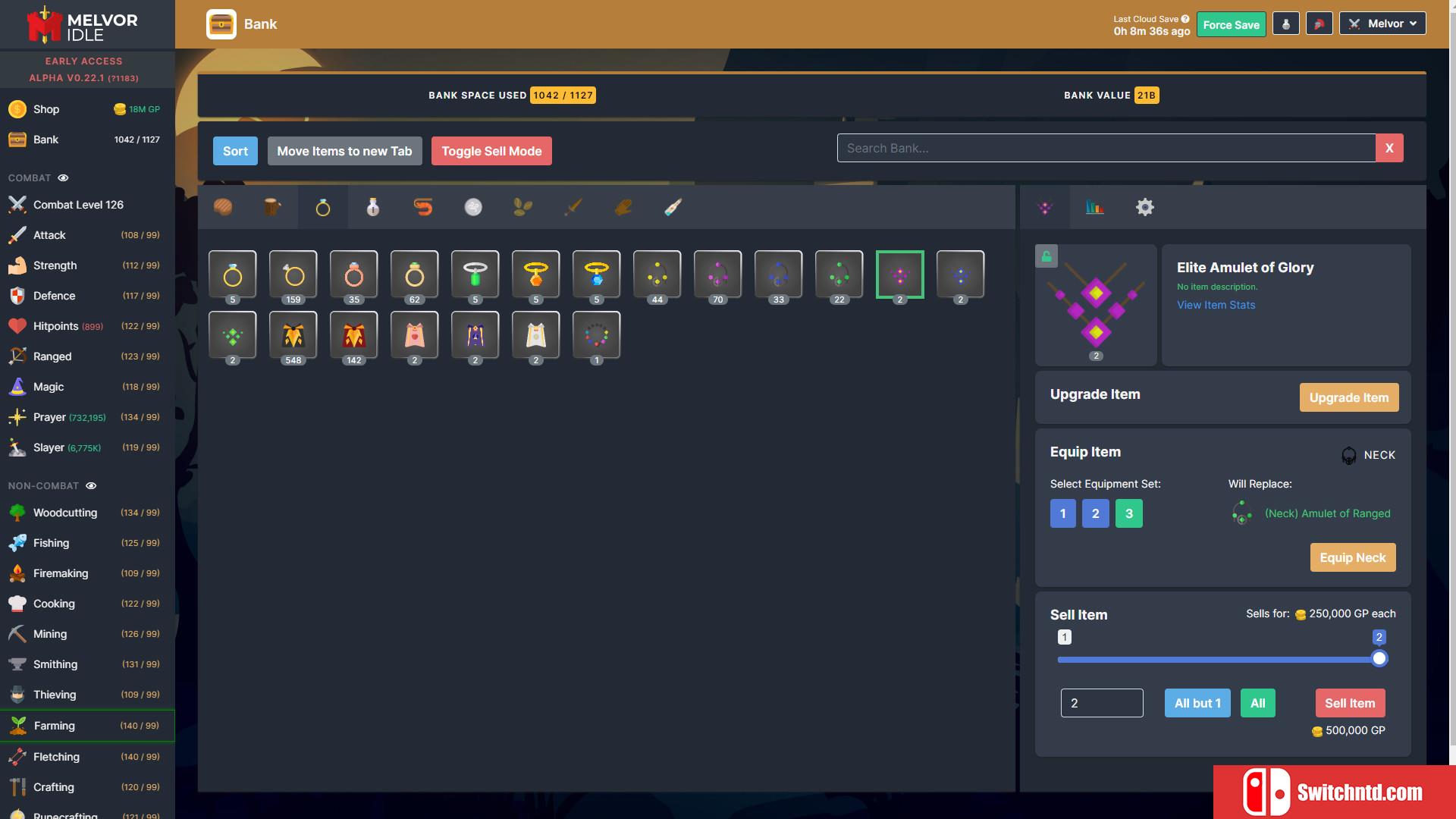The image size is (1456, 819).
Task: Open Bank in the sidebar
Action: [x=87, y=140]
